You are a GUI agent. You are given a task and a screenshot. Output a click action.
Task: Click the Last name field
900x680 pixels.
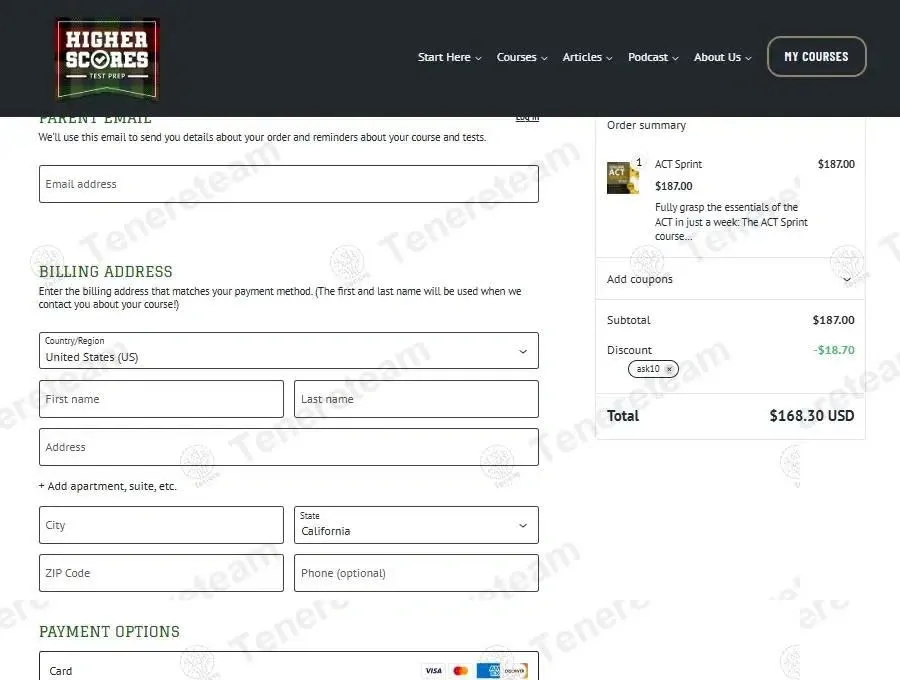click(416, 399)
